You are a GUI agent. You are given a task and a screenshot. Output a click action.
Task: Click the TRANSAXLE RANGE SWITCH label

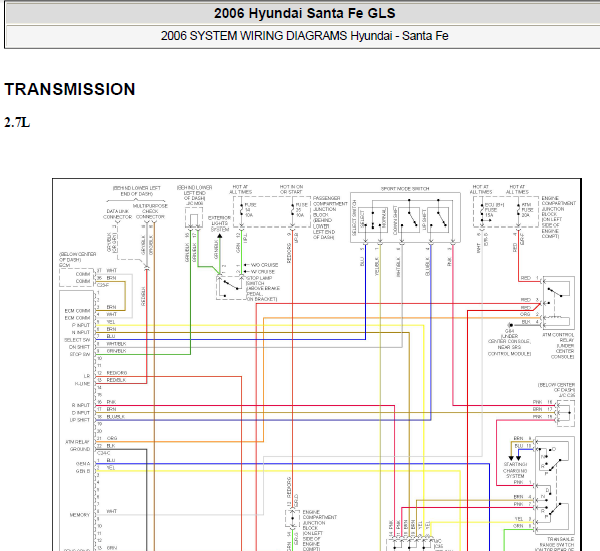(558, 542)
